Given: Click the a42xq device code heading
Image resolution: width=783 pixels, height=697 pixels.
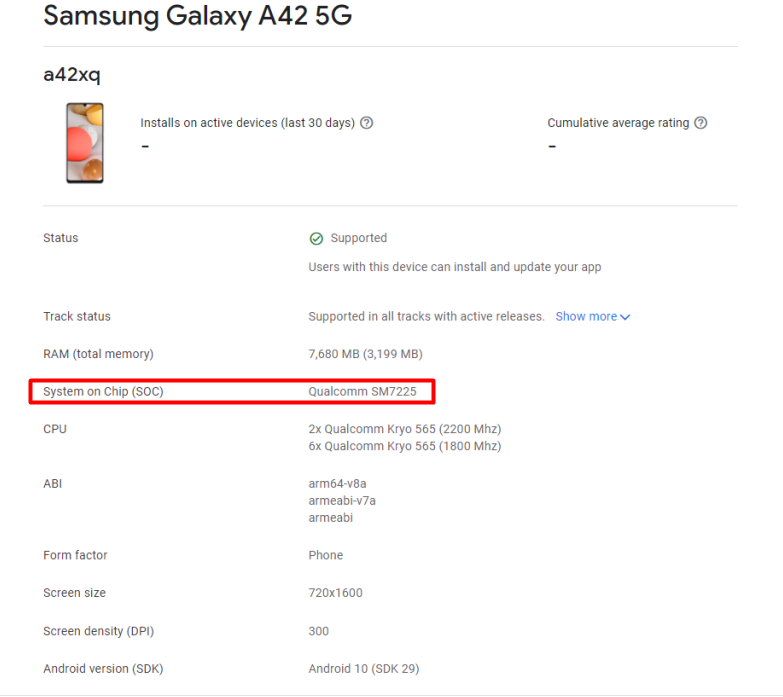Looking at the screenshot, I should [x=72, y=75].
